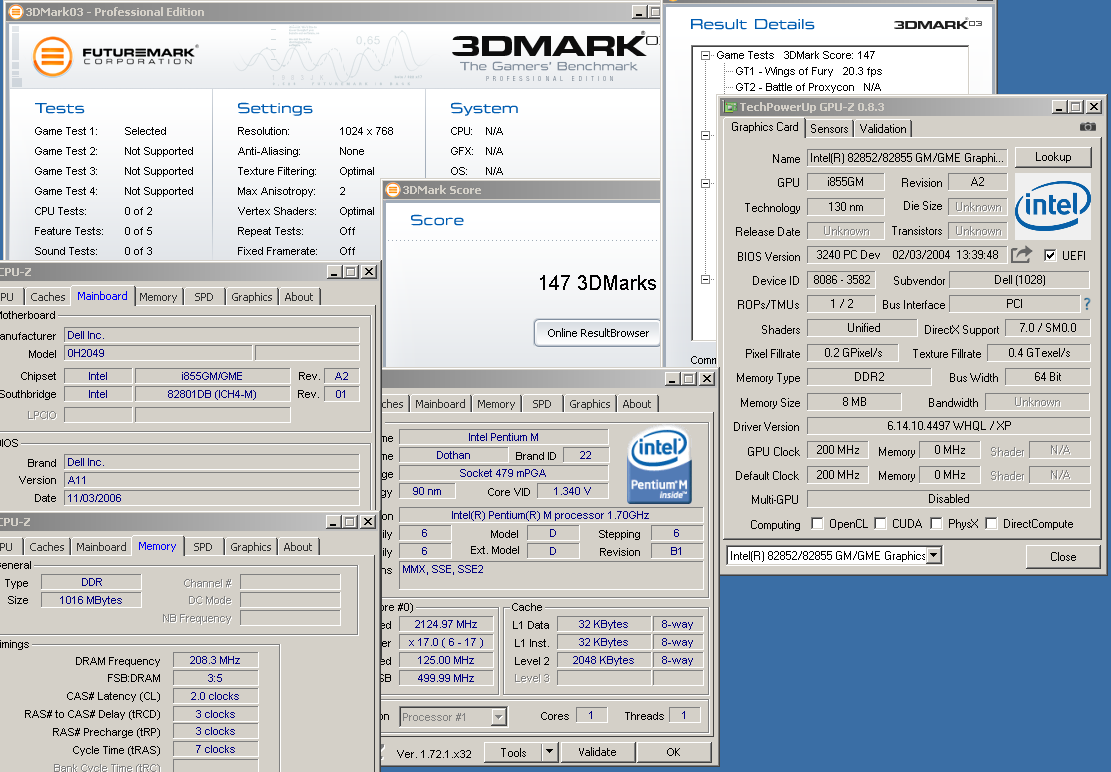
Task: Select the Graphics Card tab in GPU-Z
Action: click(764, 127)
